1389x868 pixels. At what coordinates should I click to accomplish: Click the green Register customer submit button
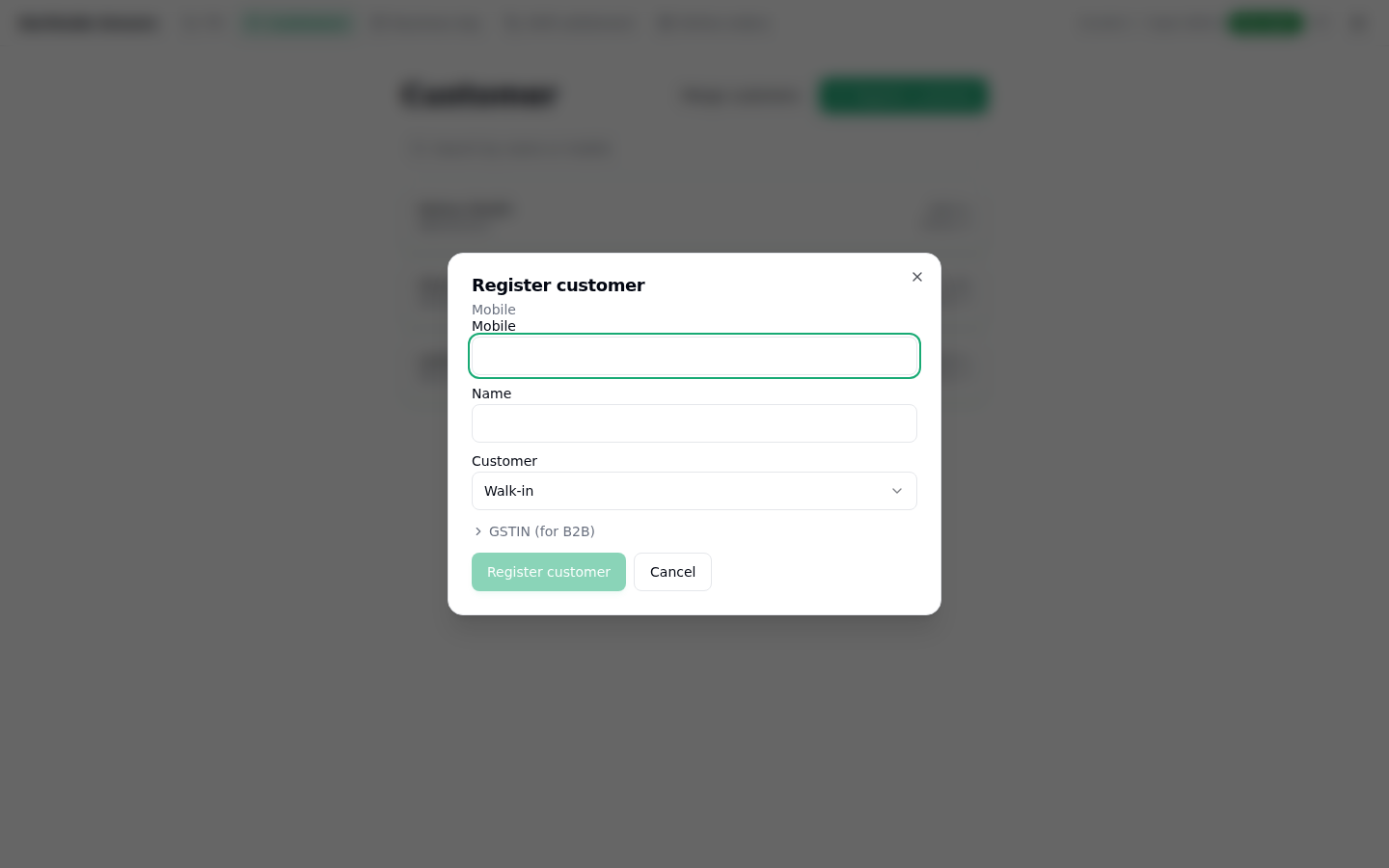[549, 572]
